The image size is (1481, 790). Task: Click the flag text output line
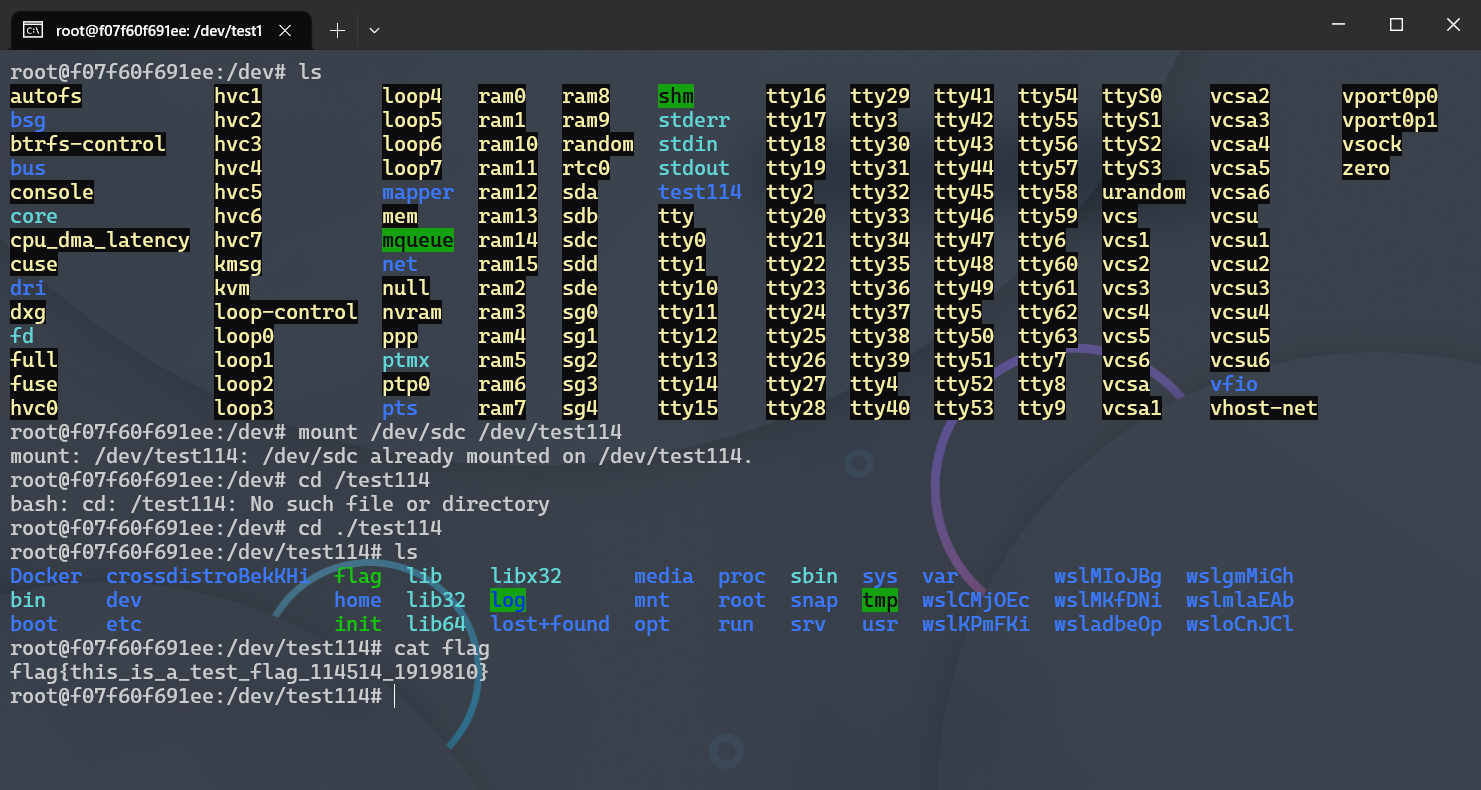(x=249, y=672)
